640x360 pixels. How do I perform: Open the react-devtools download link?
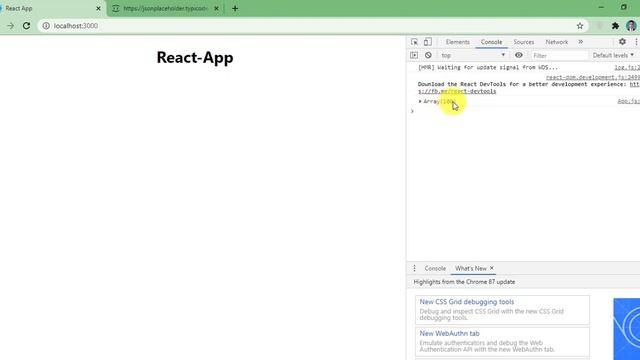(457, 91)
